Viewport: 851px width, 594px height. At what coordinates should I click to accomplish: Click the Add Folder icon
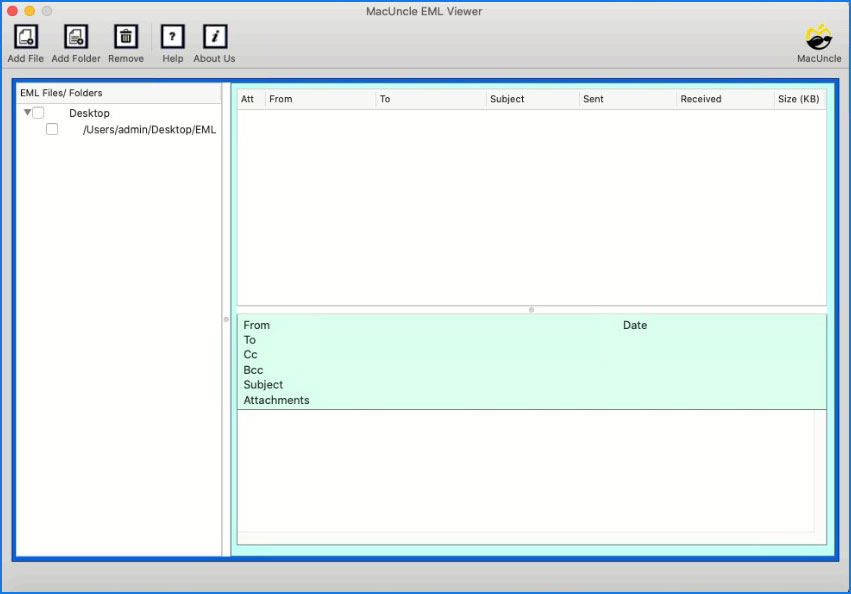tap(76, 37)
